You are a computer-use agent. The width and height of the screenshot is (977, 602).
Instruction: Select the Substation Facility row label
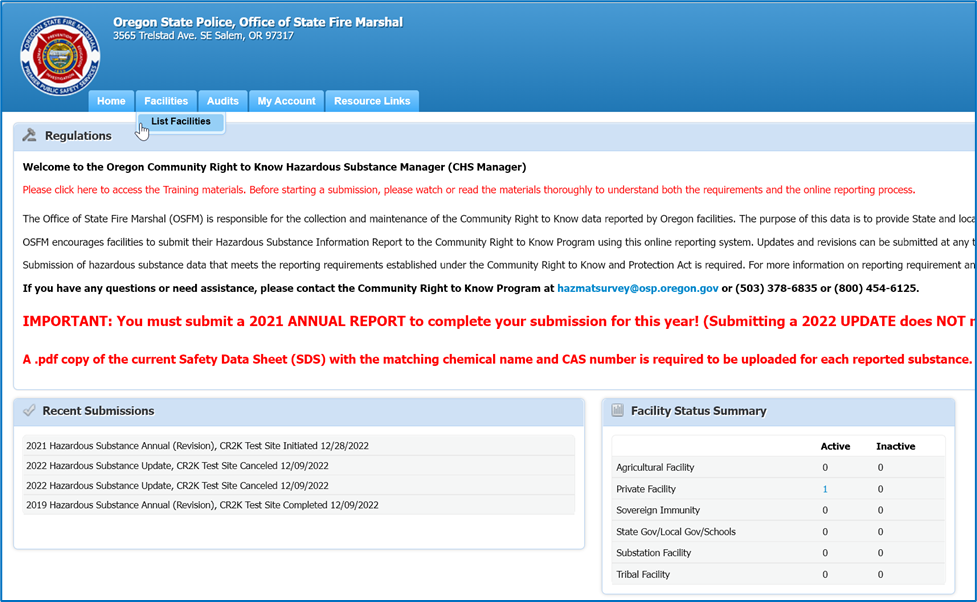tap(653, 553)
